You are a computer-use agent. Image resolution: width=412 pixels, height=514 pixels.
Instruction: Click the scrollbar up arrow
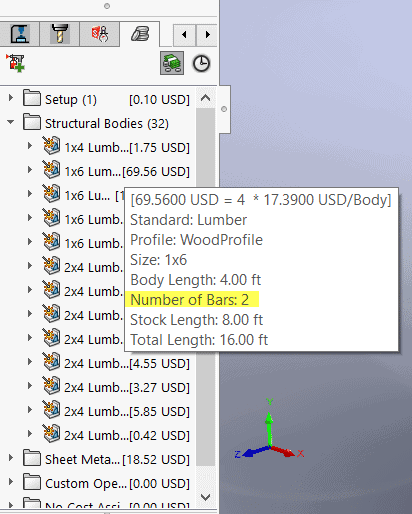(206, 98)
